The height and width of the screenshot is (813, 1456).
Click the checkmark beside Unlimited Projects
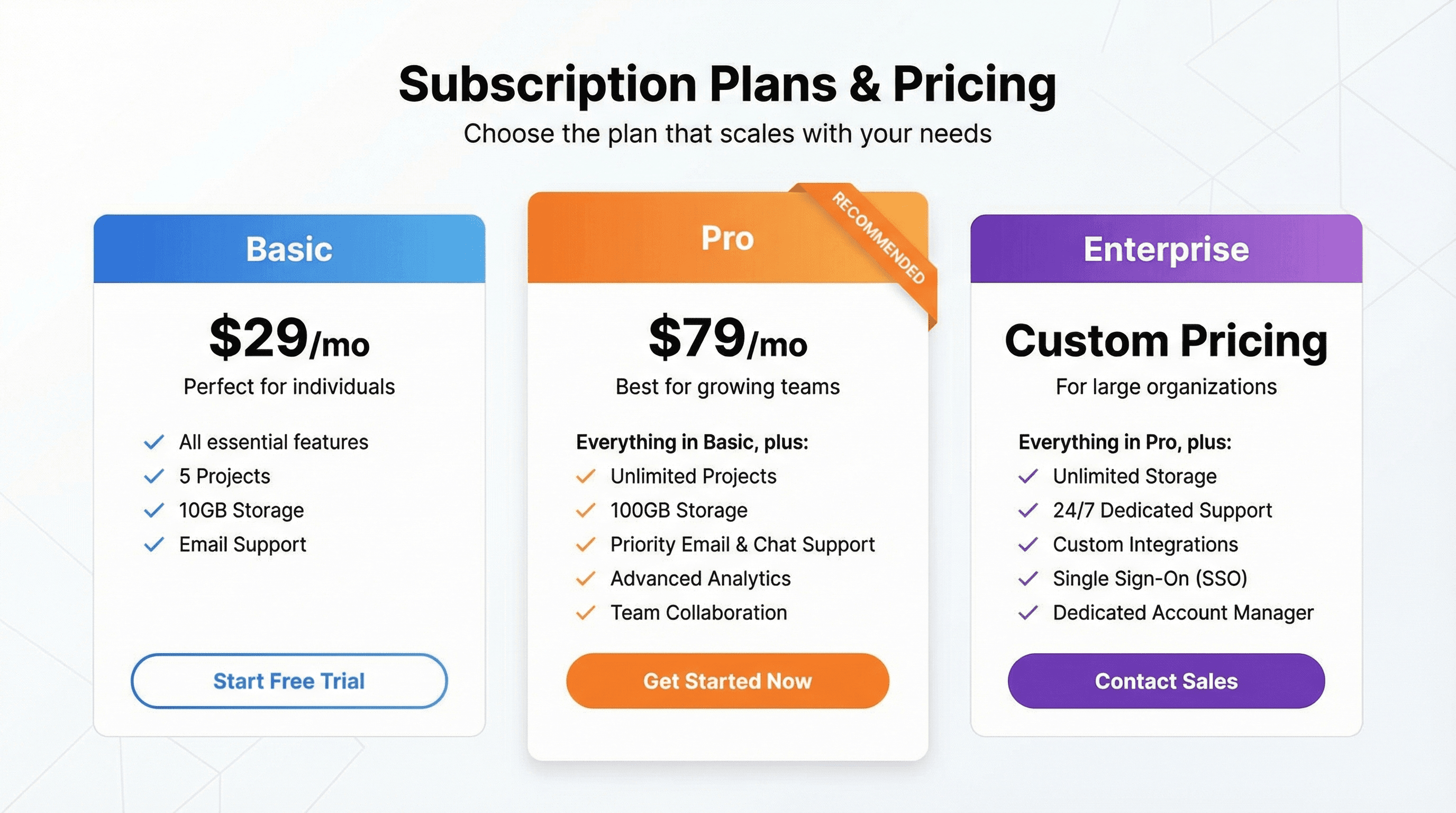(585, 476)
